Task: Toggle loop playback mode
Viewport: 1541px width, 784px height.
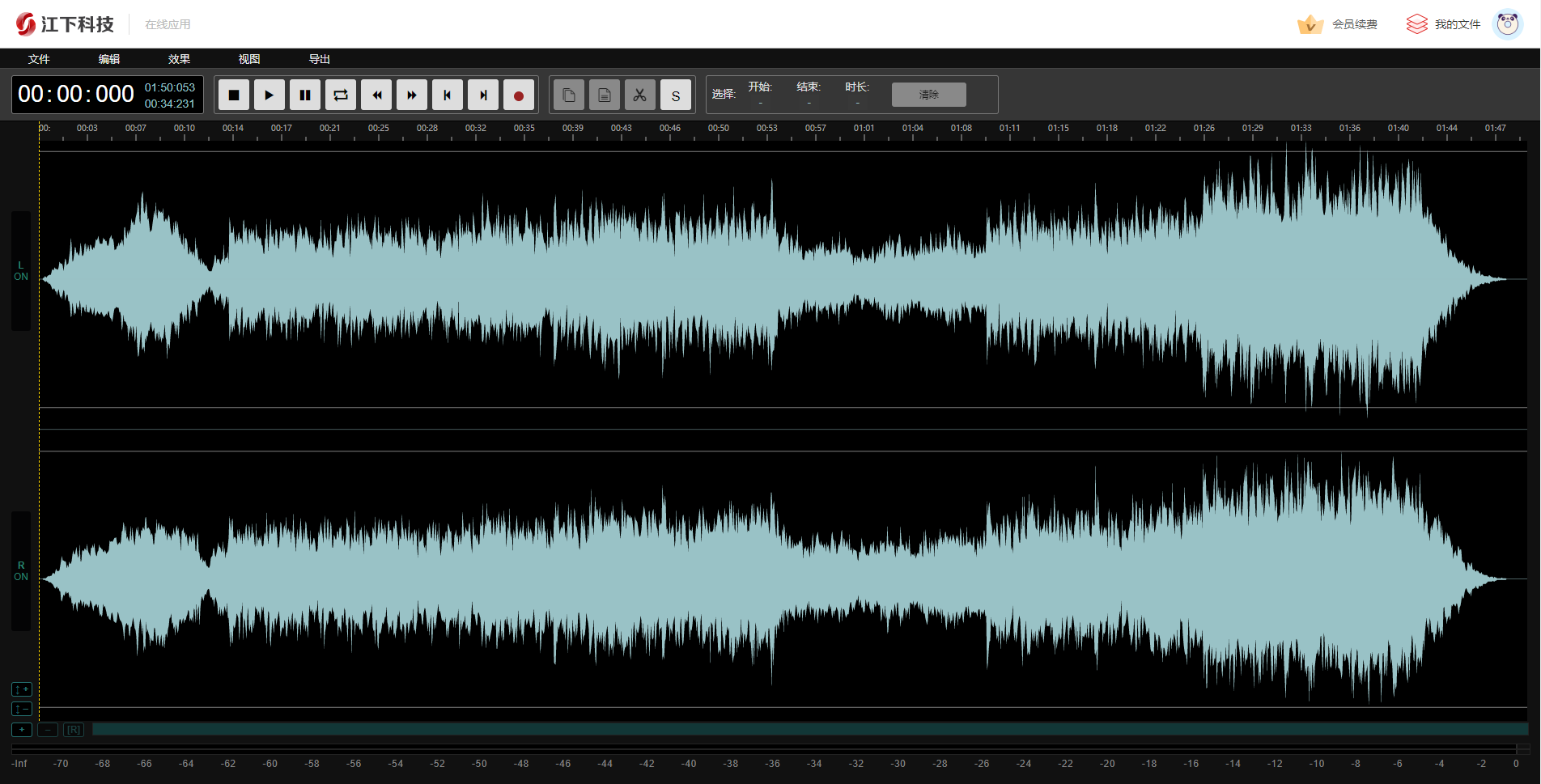Action: [x=341, y=95]
